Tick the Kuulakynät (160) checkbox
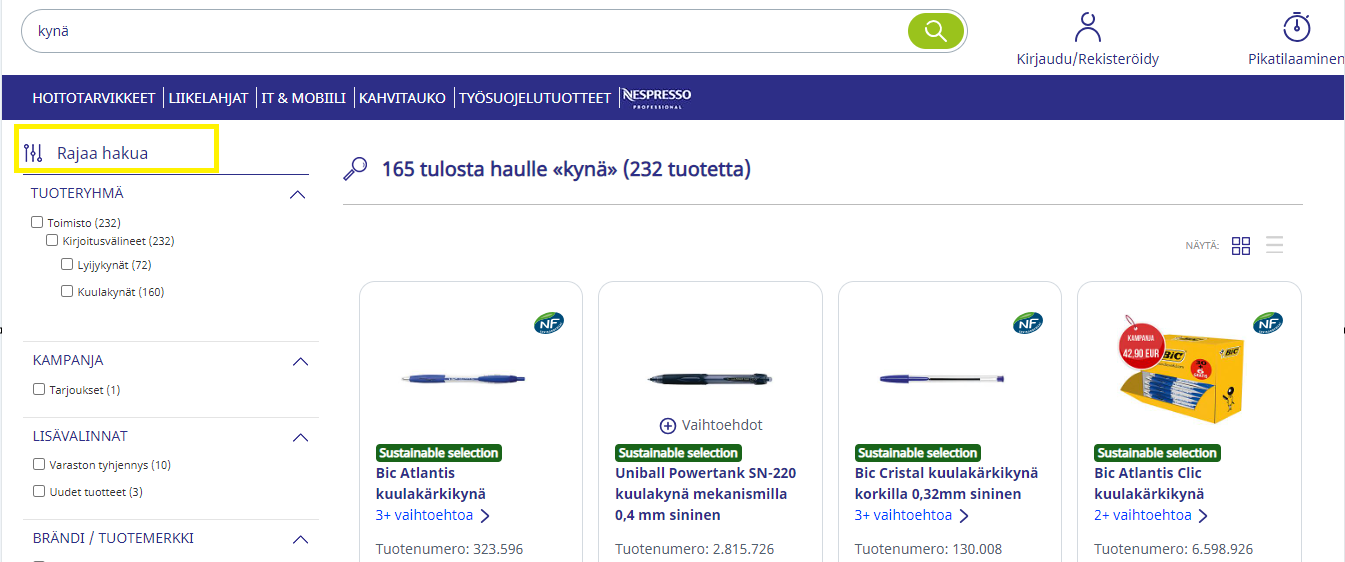The image size is (1345, 562). click(x=67, y=291)
